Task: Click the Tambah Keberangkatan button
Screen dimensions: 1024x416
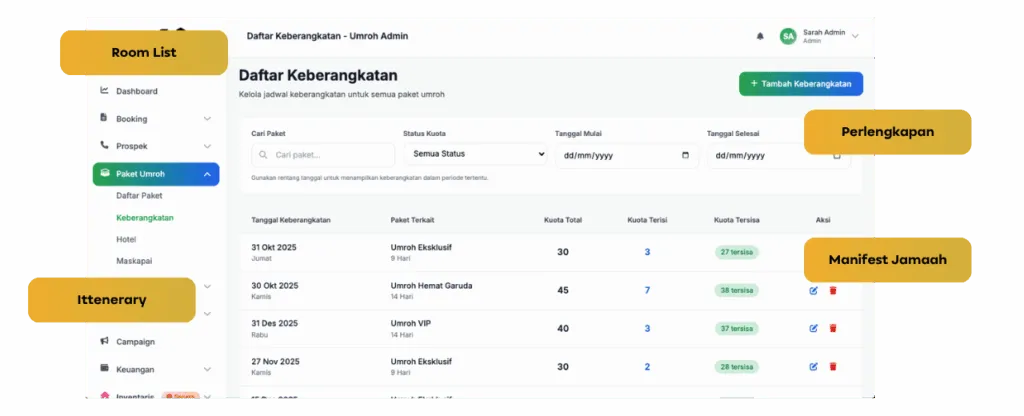Action: coord(800,84)
